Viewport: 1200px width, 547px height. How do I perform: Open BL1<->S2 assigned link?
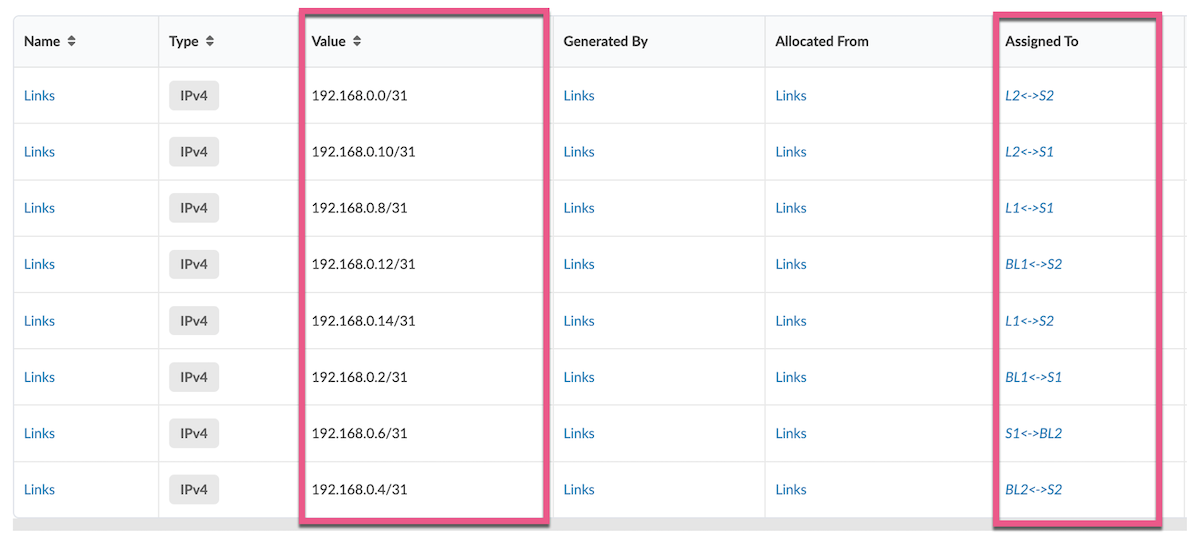1033,264
